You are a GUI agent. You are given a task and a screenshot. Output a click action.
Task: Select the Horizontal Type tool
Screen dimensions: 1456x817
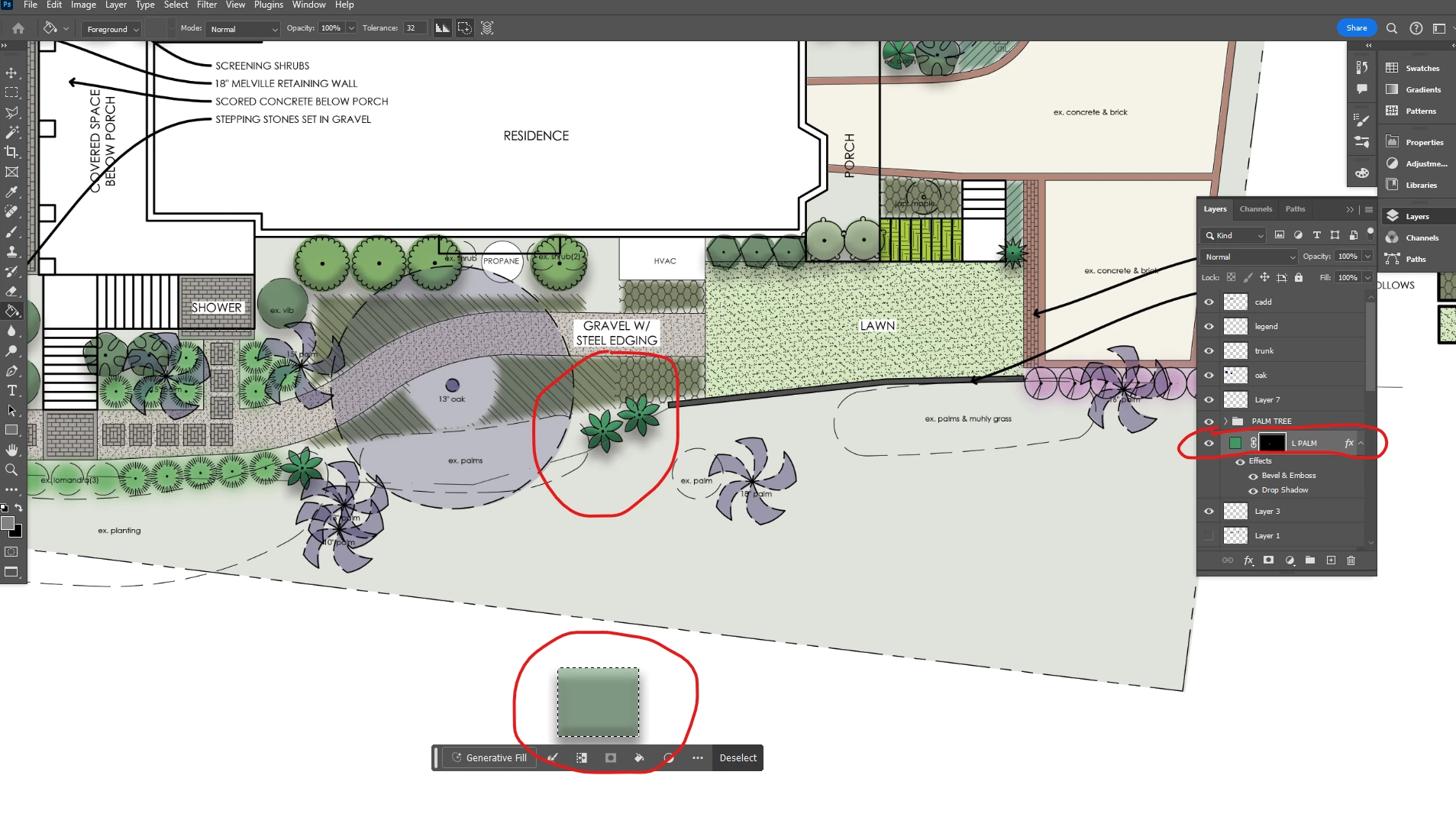(x=11, y=390)
